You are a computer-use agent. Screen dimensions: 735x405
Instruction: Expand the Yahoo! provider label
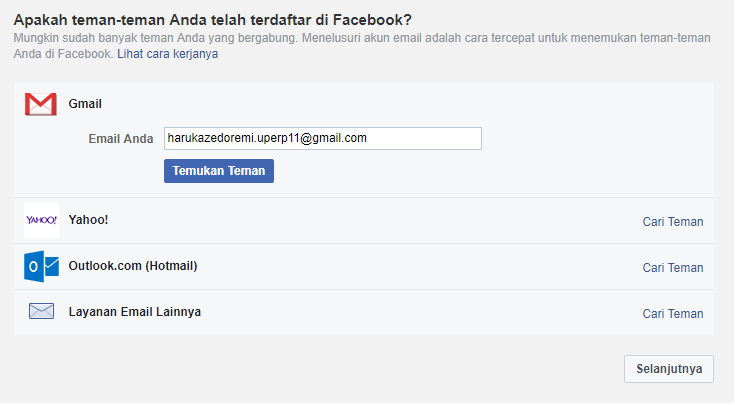tap(88, 220)
